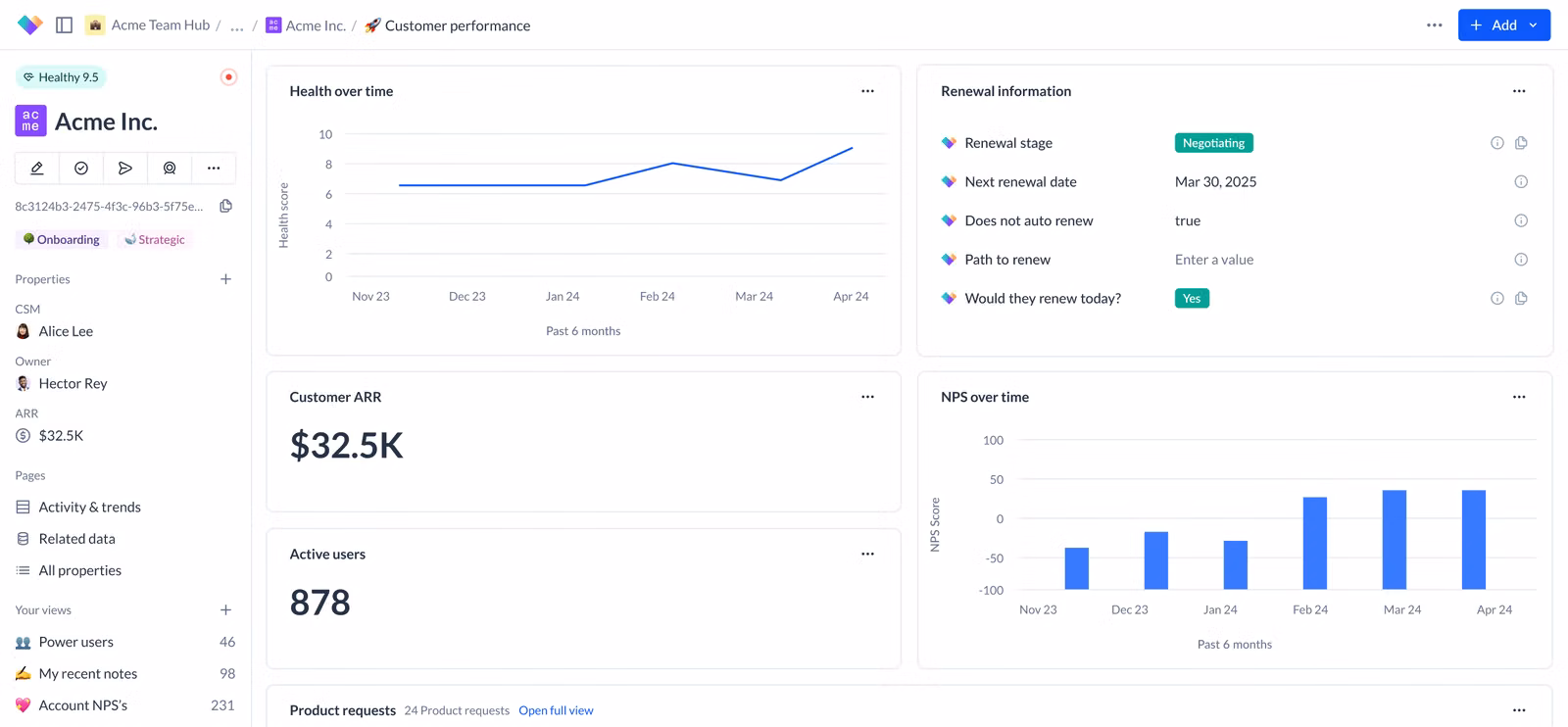1568x727 pixels.
Task: Open the Product requests full view link
Action: pyautogui.click(x=556, y=710)
